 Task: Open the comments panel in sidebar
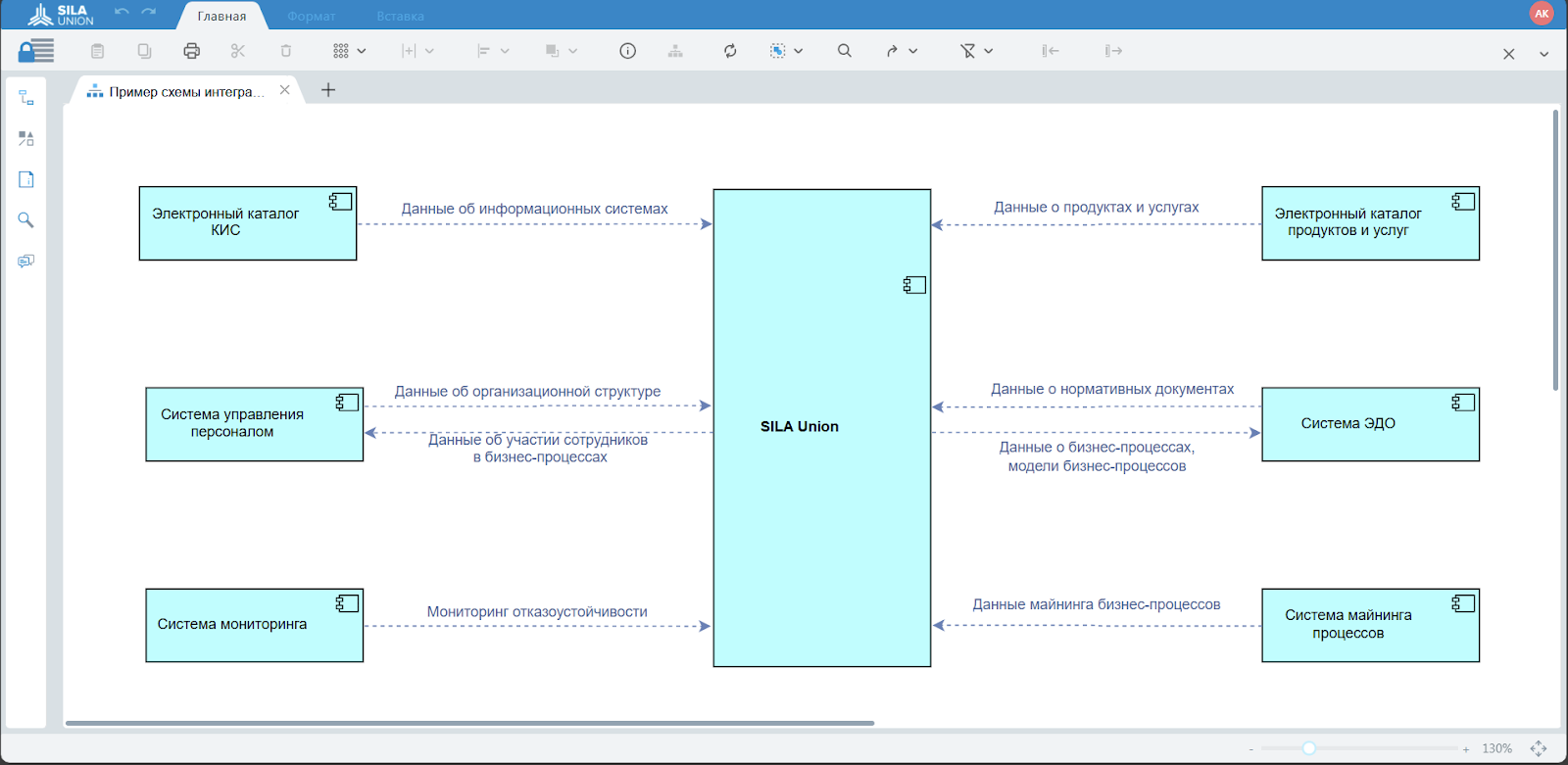click(x=26, y=262)
